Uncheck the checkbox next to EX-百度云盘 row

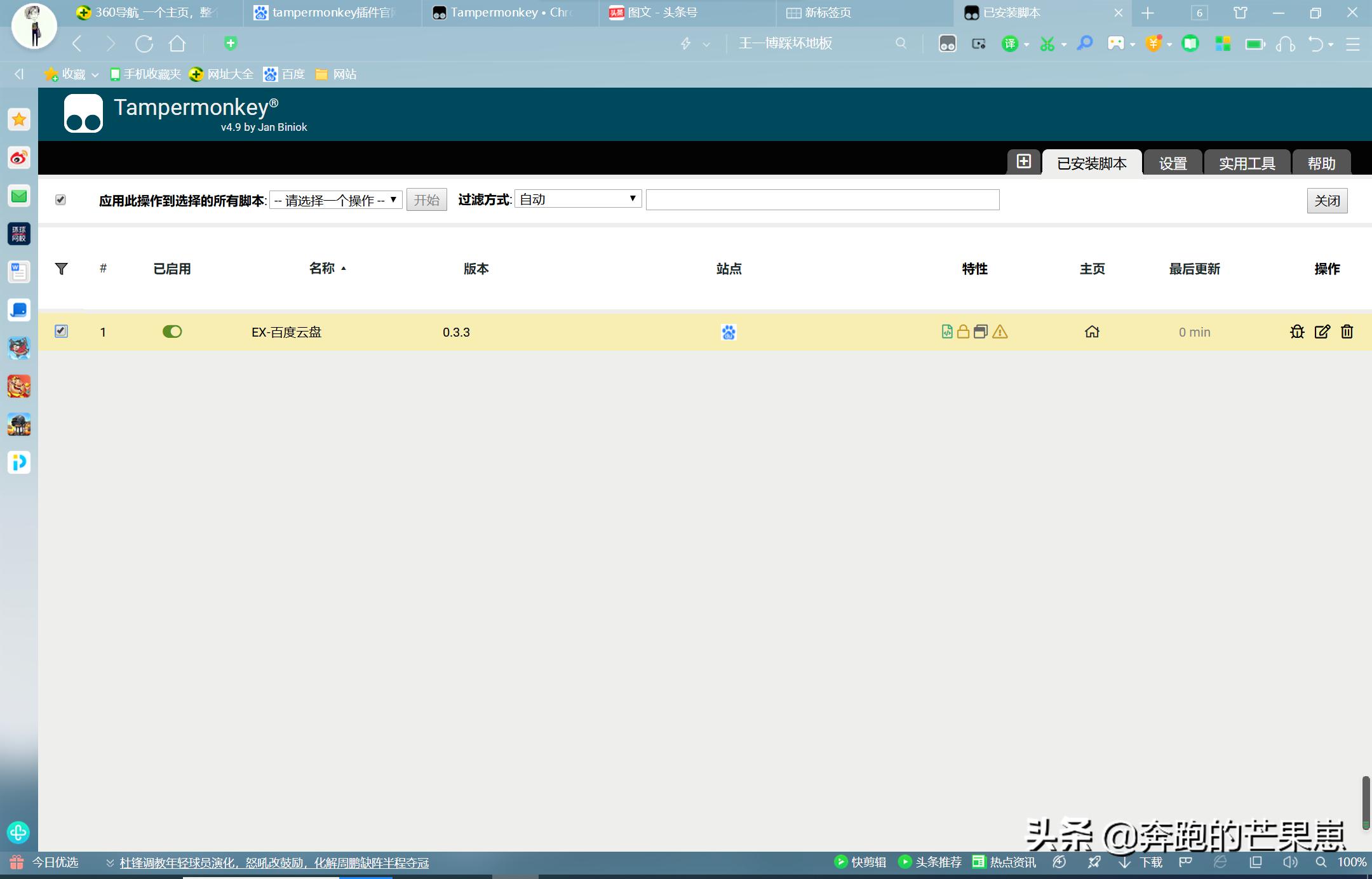(x=61, y=331)
